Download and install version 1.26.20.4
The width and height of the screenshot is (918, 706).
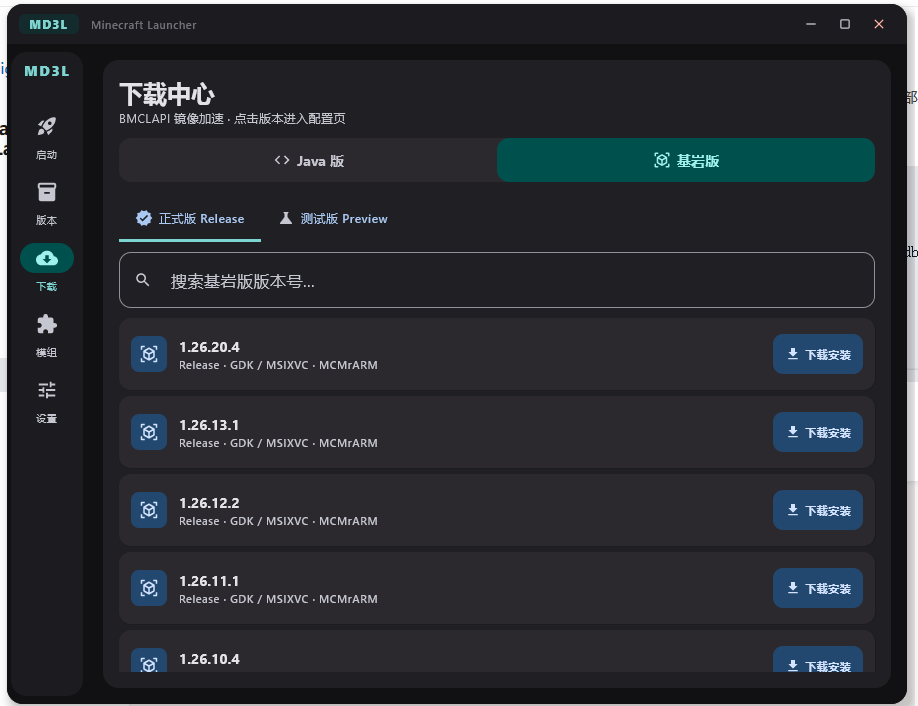coord(817,354)
